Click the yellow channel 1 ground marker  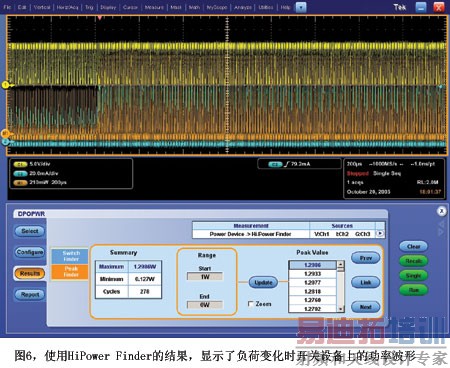[6, 85]
